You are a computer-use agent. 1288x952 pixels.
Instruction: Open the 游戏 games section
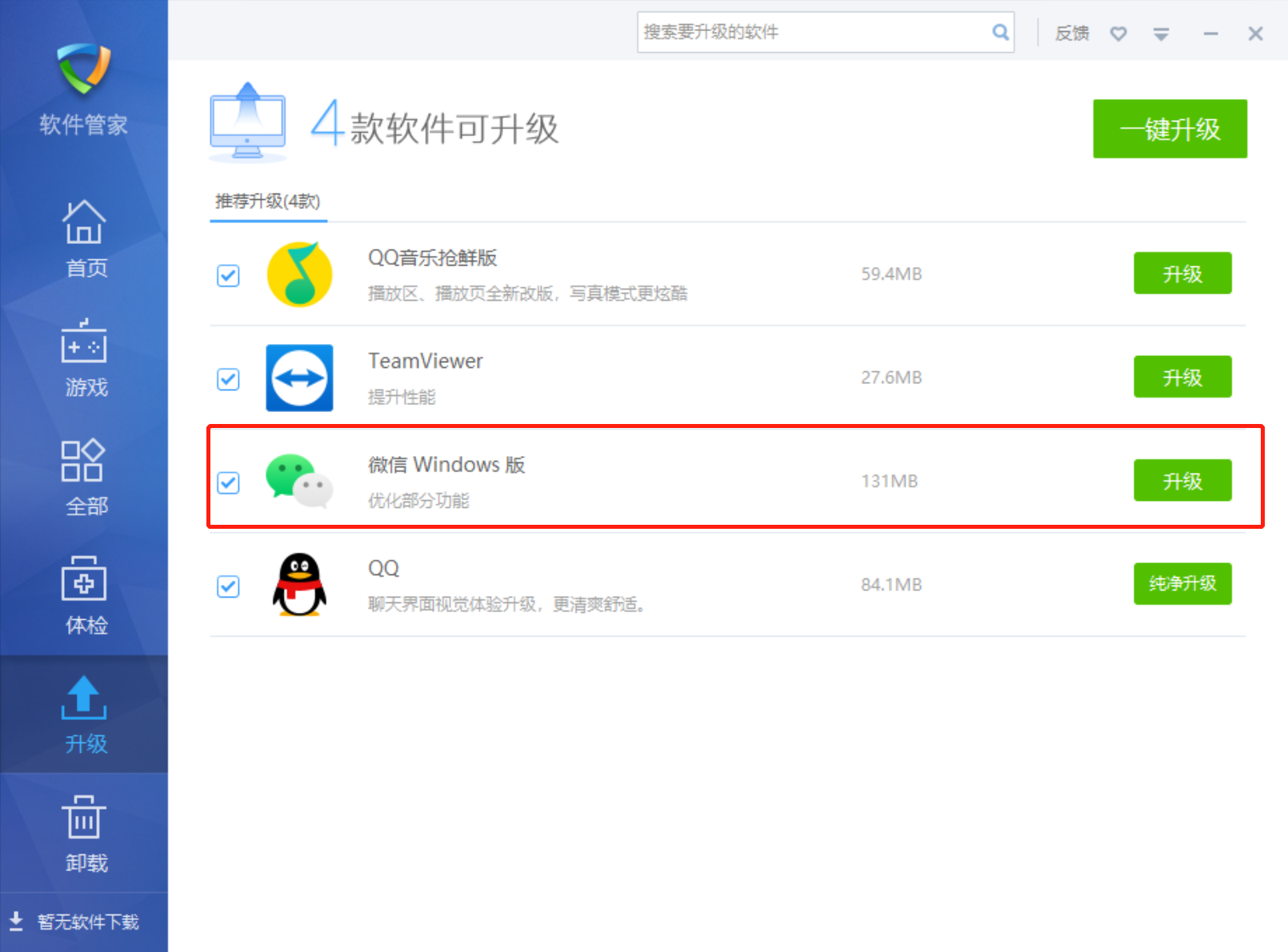click(84, 358)
